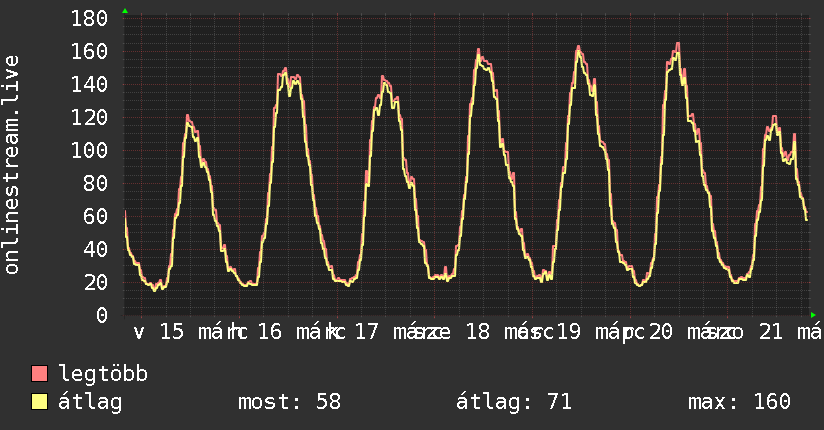Click the 40 y-axis label

[x=96, y=250]
